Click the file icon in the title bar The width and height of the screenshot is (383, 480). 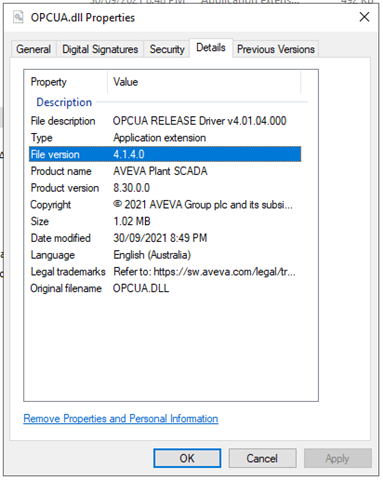pyautogui.click(x=18, y=17)
